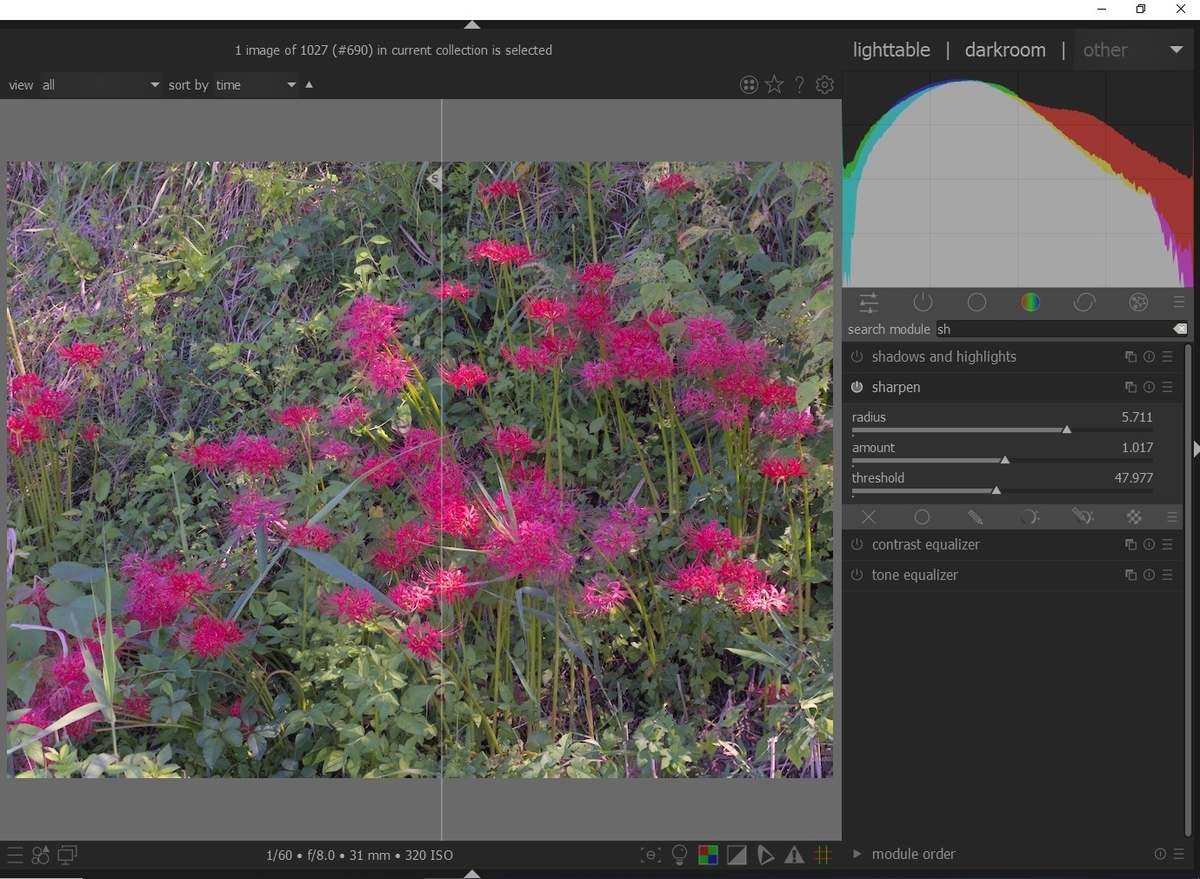Screen dimensions: 1200x879
Task: Choose the uniformly blend mode for sharpen
Action: [922, 517]
